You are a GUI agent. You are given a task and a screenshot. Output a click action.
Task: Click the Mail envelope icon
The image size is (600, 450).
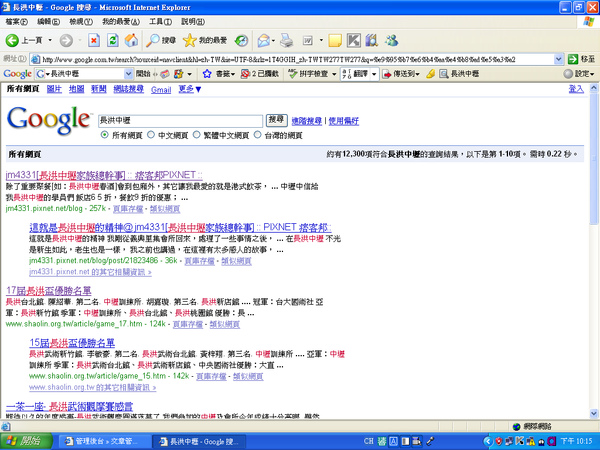263,40
